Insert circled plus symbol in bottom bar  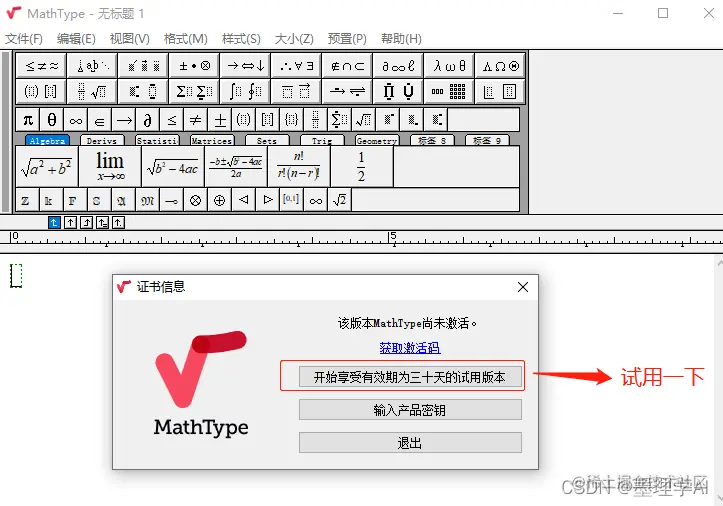[219, 200]
